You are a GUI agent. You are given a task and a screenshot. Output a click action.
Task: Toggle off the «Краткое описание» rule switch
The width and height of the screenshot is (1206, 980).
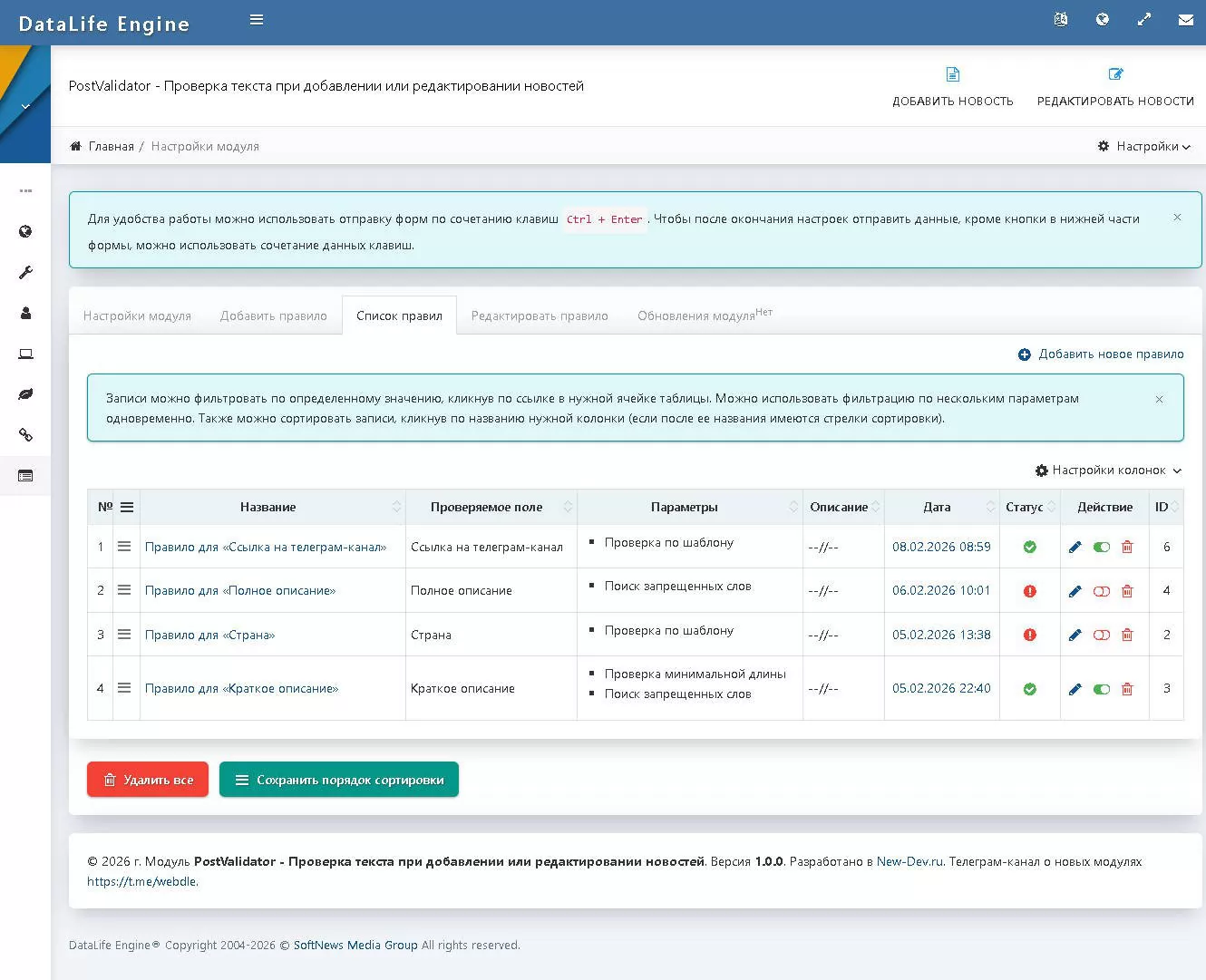1102,689
